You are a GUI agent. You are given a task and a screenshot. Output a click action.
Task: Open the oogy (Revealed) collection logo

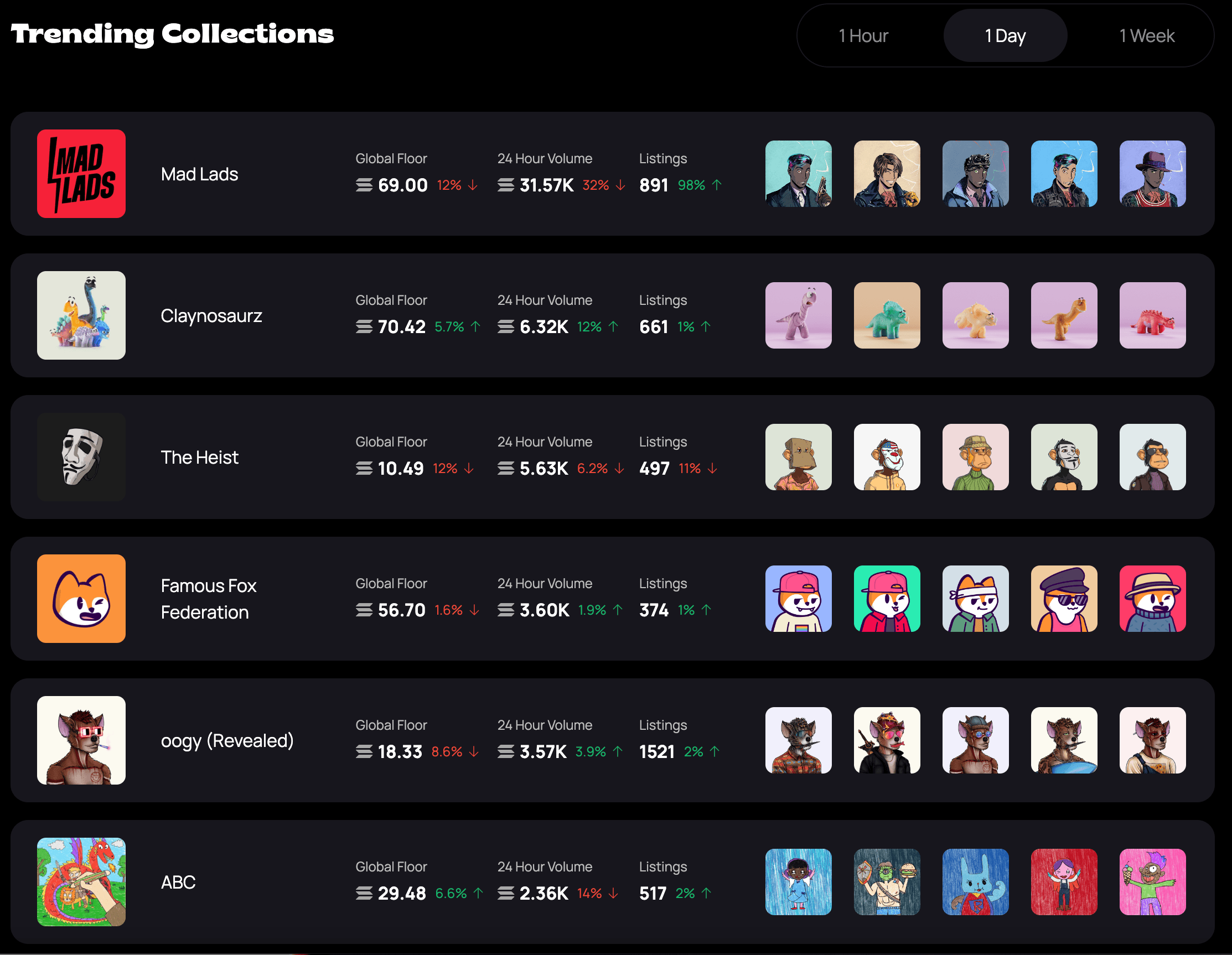coord(81,740)
